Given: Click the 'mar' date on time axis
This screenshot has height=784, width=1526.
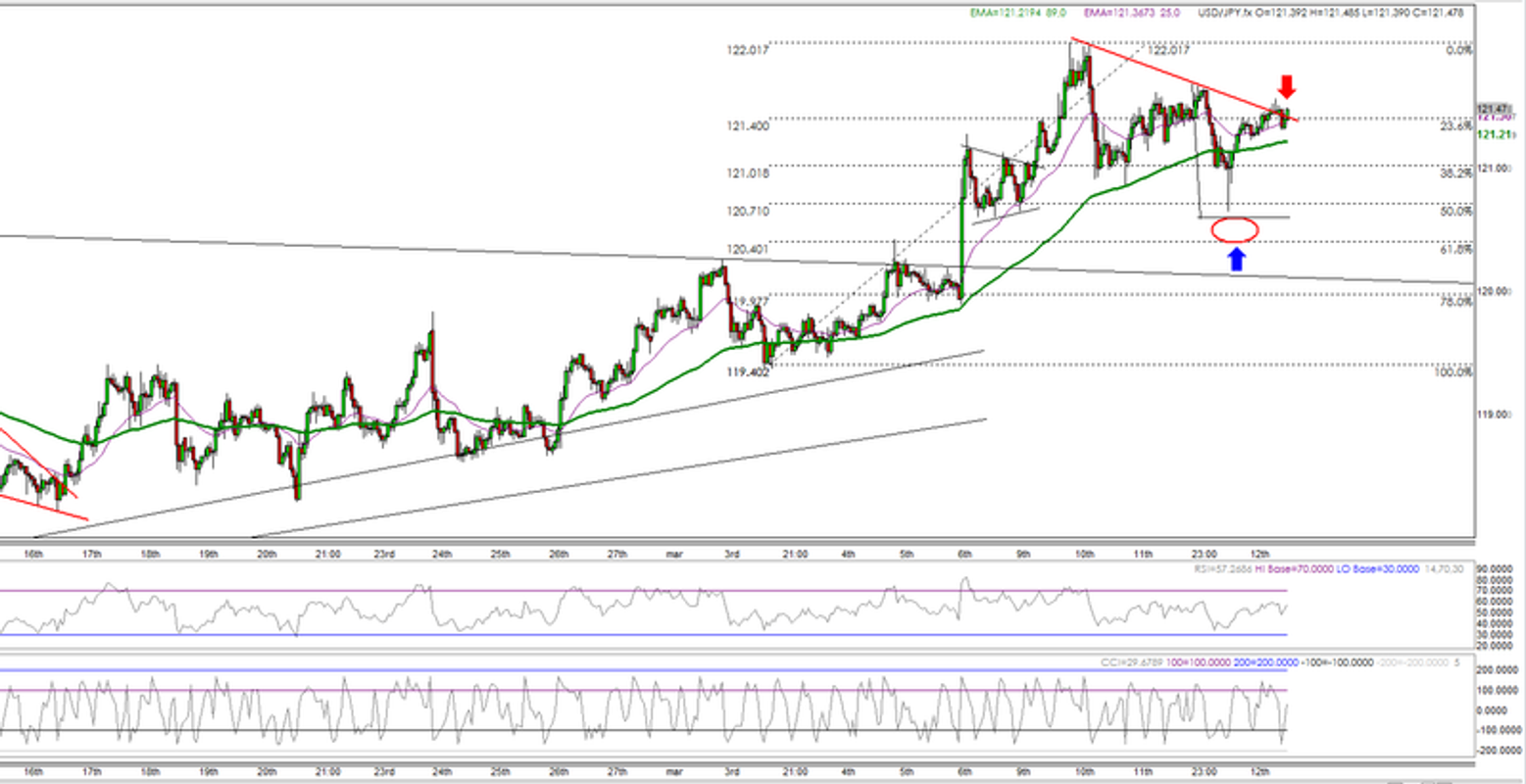Looking at the screenshot, I should (674, 554).
